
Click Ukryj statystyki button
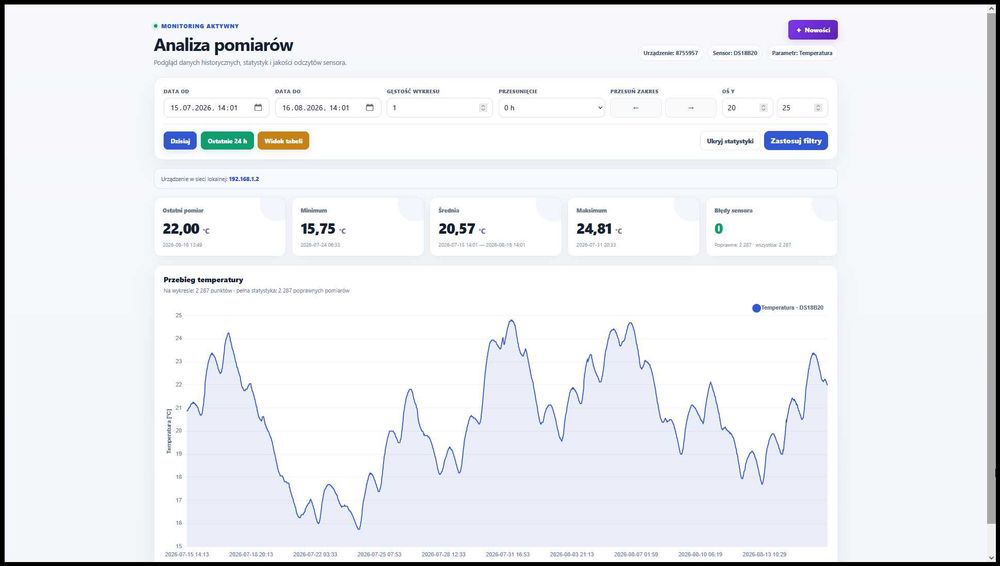tap(730, 141)
